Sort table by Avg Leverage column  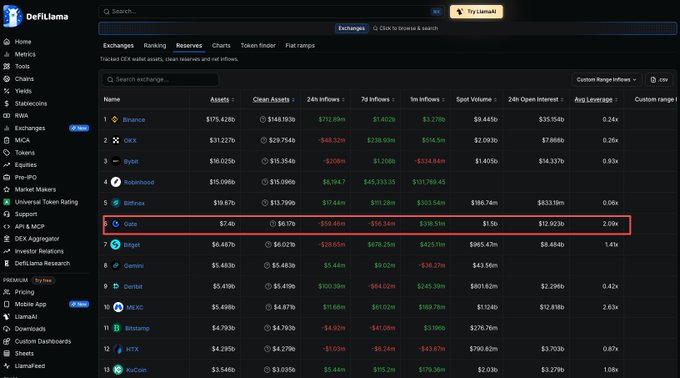596,100
